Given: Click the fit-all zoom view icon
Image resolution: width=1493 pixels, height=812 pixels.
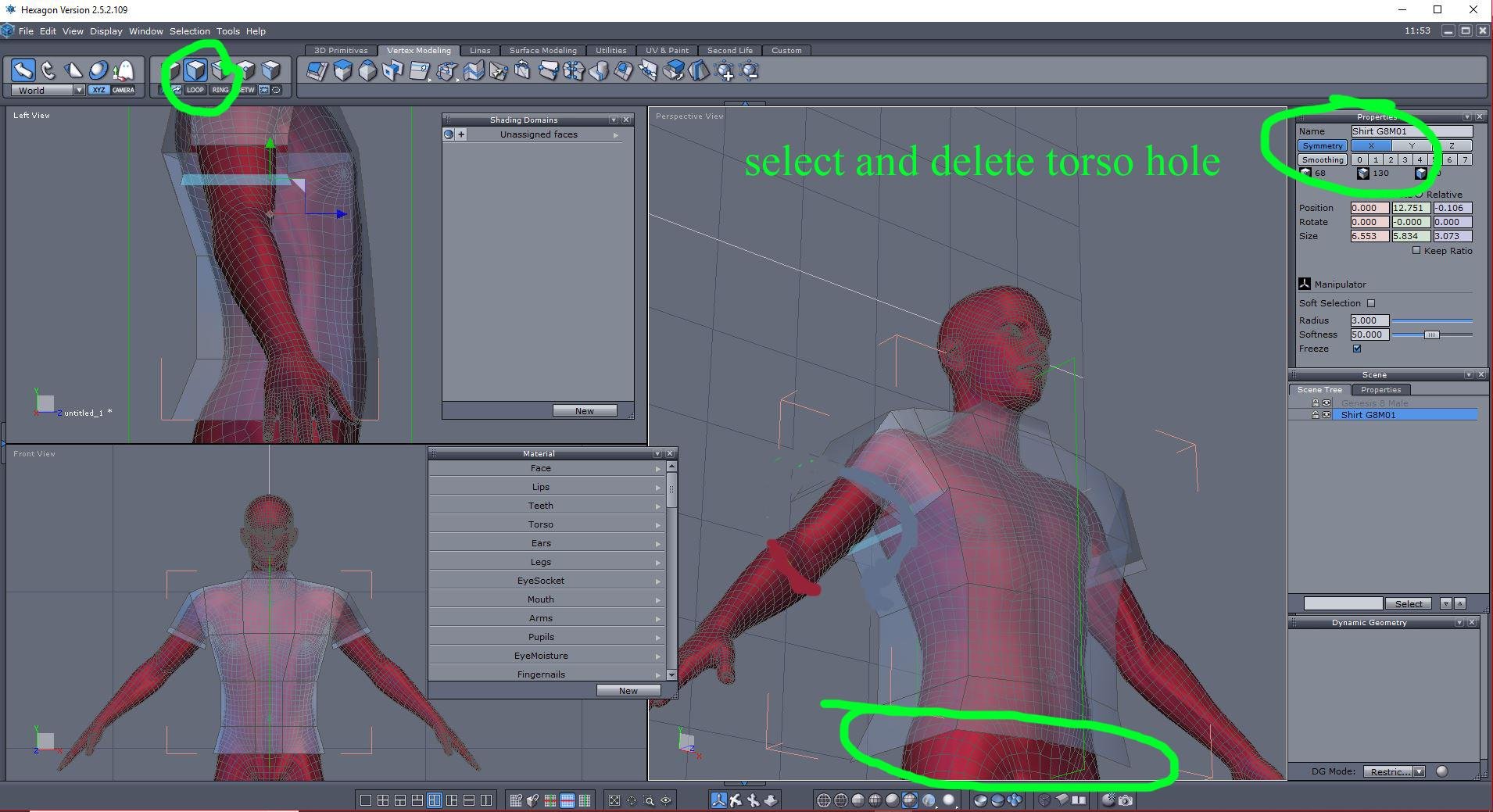Looking at the screenshot, I should coord(614,800).
